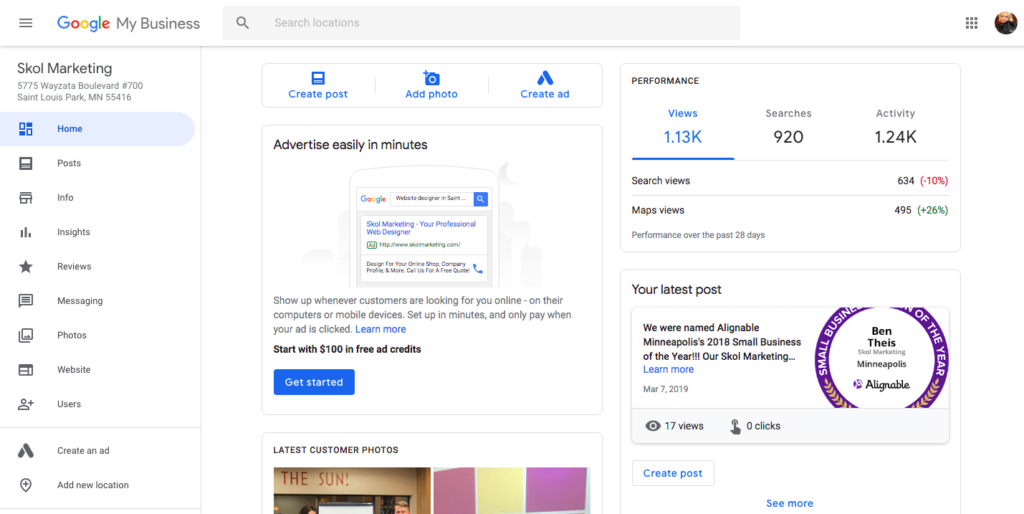The image size is (1024, 514).
Task: Click the search magnifier icon
Action: tap(242, 23)
